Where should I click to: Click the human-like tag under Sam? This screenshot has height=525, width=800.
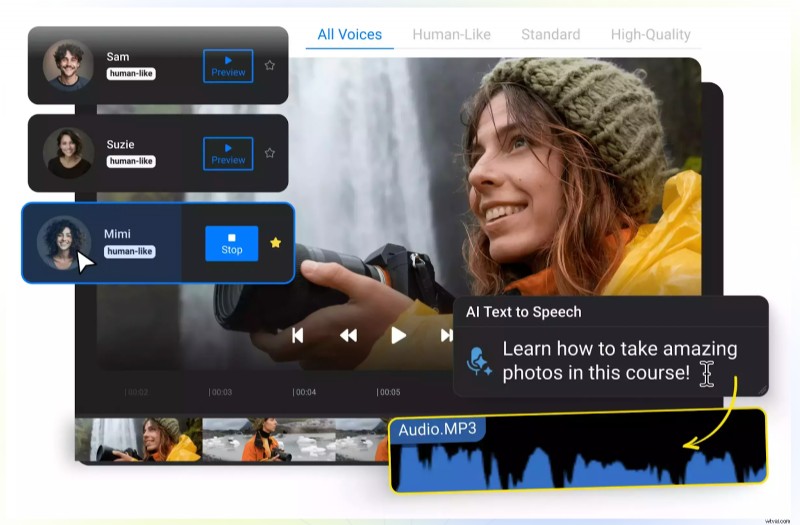[x=131, y=73]
